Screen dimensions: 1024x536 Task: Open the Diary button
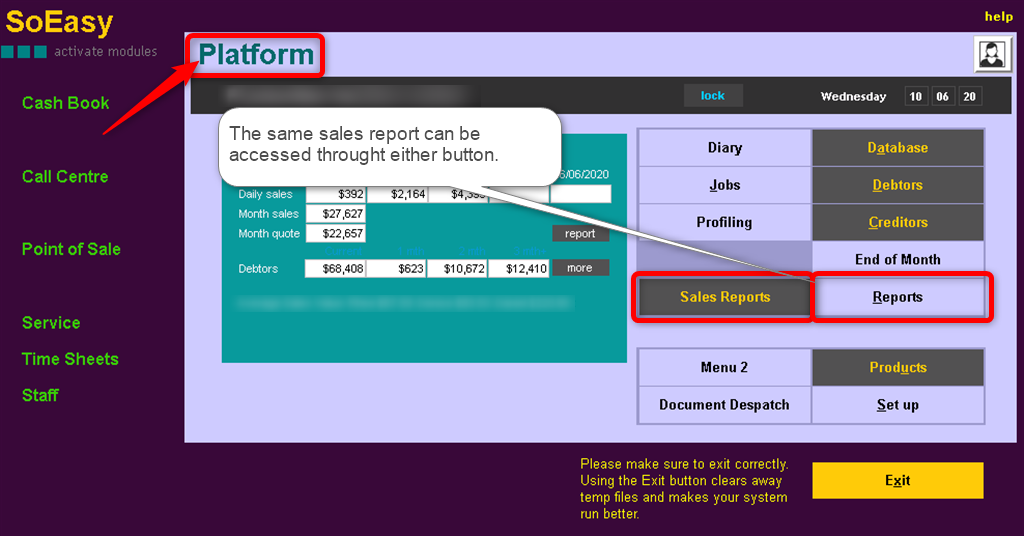724,148
